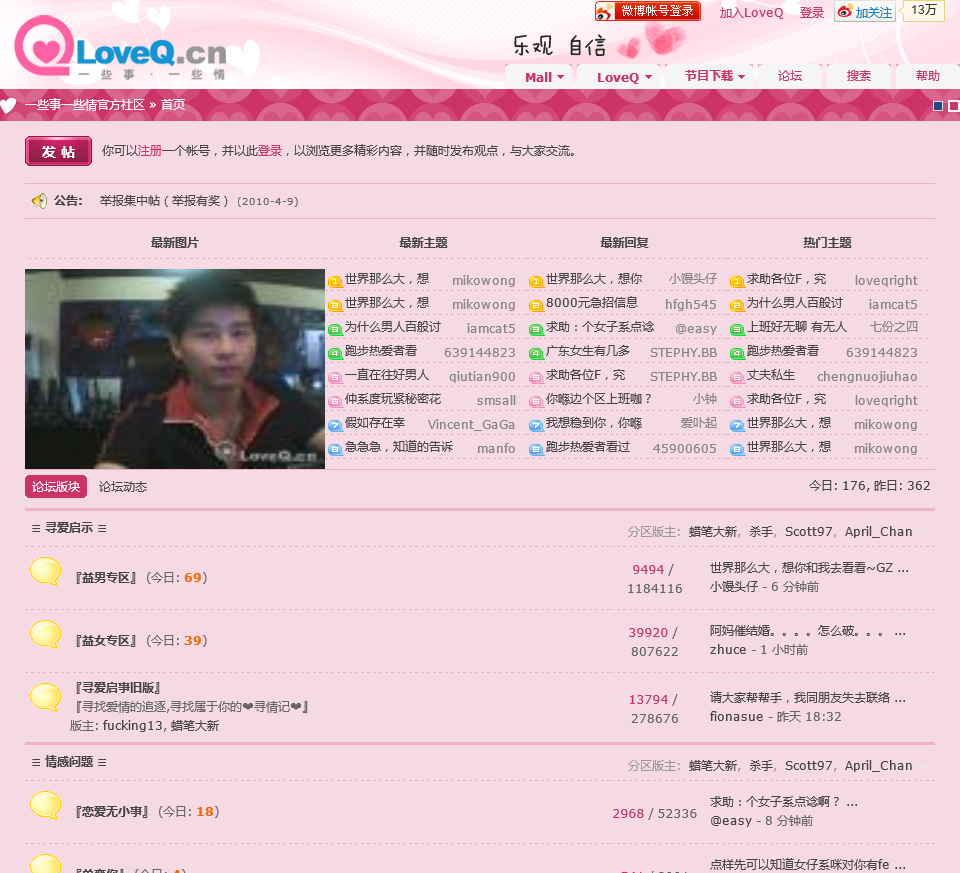Click username qiutian900
The image size is (960, 873).
point(482,377)
